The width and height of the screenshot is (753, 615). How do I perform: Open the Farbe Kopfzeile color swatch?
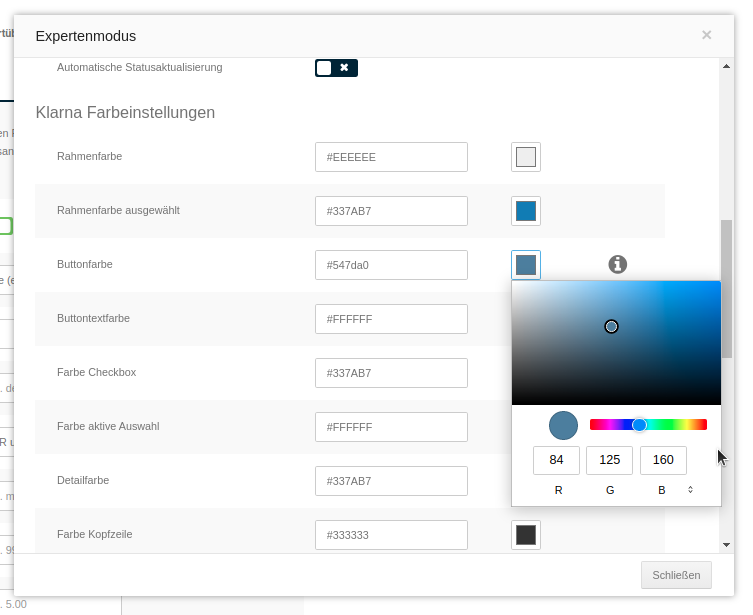click(526, 535)
